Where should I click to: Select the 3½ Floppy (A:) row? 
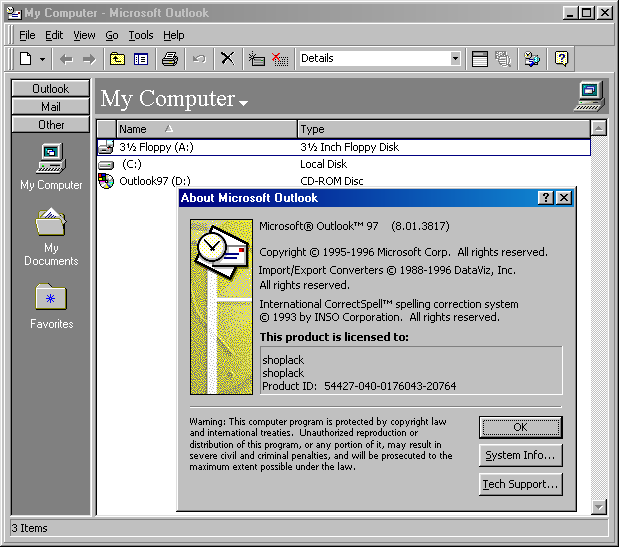(x=344, y=147)
